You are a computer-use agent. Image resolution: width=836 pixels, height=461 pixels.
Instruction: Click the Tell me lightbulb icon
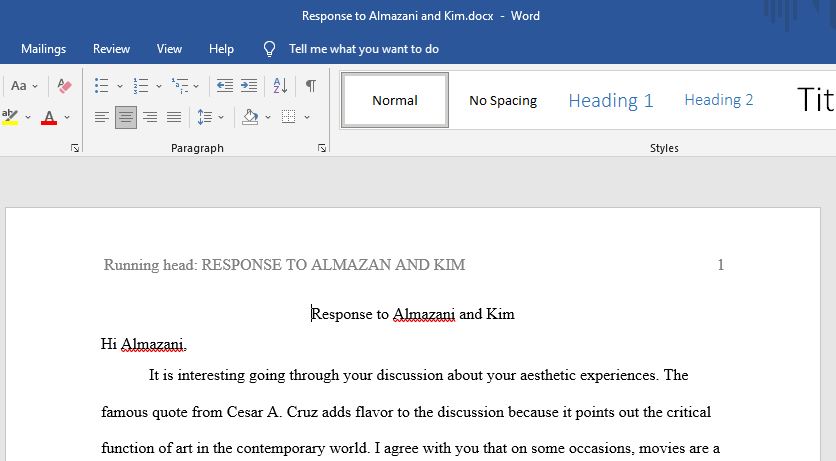tap(269, 49)
